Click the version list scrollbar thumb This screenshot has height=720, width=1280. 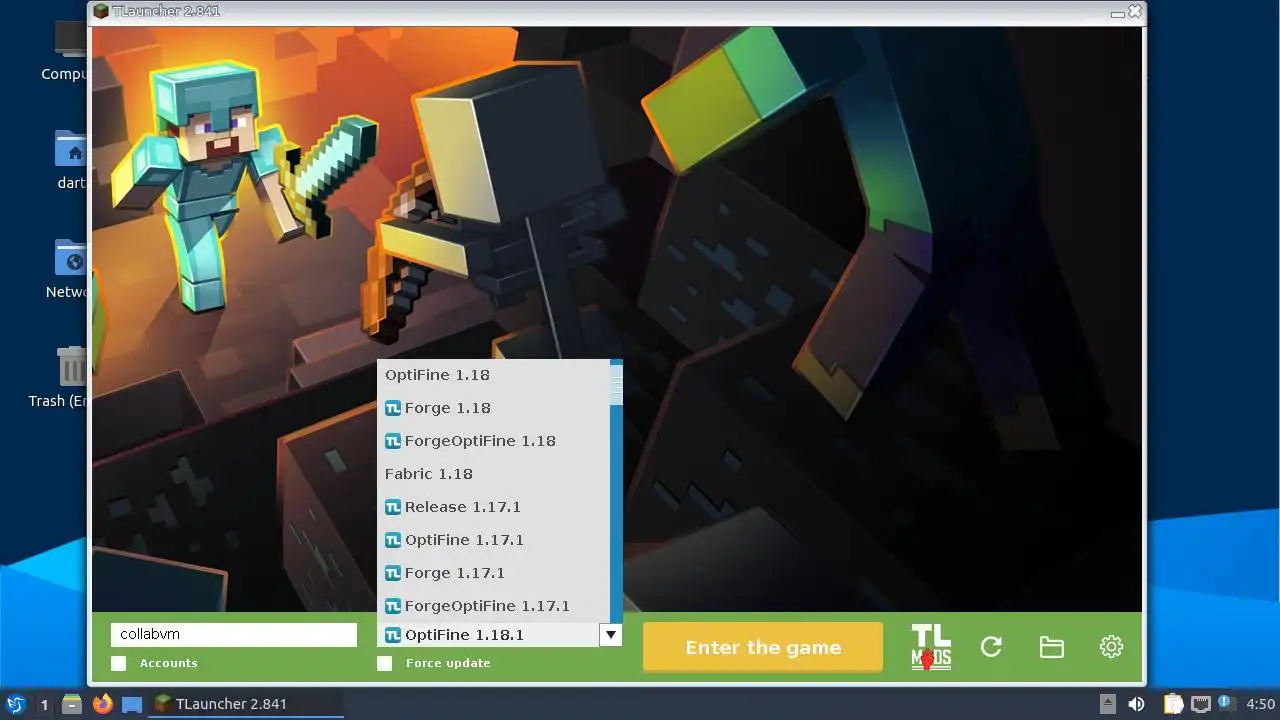(x=617, y=385)
